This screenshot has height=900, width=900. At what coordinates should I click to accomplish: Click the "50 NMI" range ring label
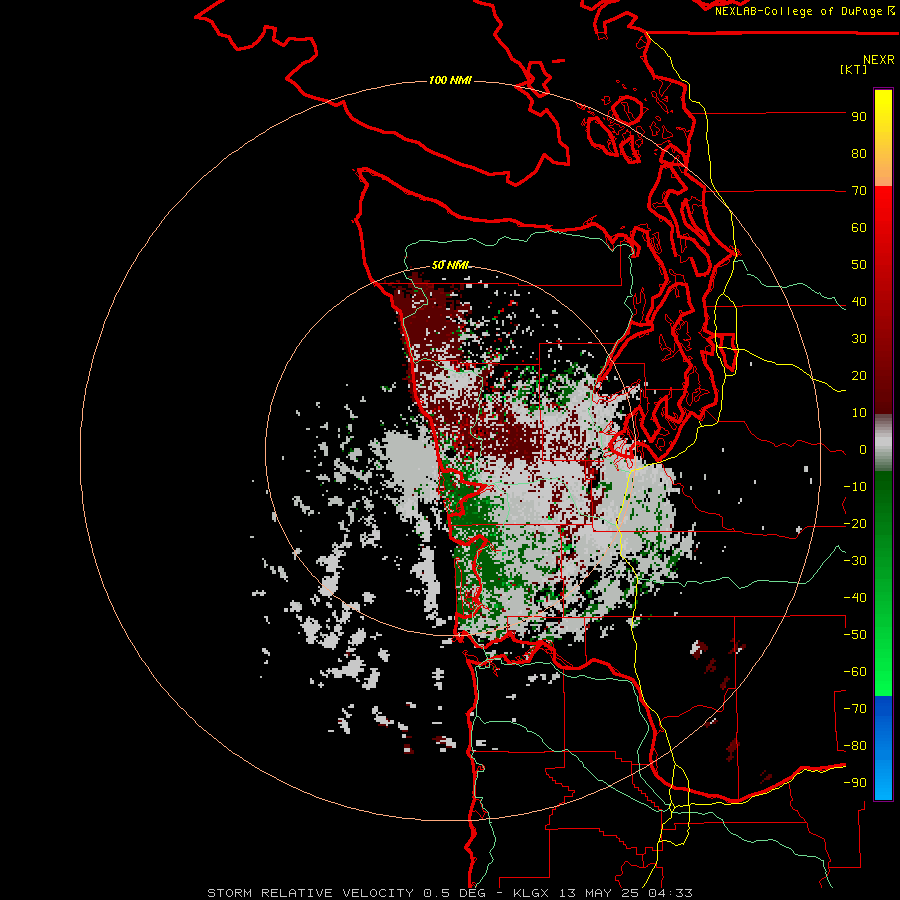(450, 265)
